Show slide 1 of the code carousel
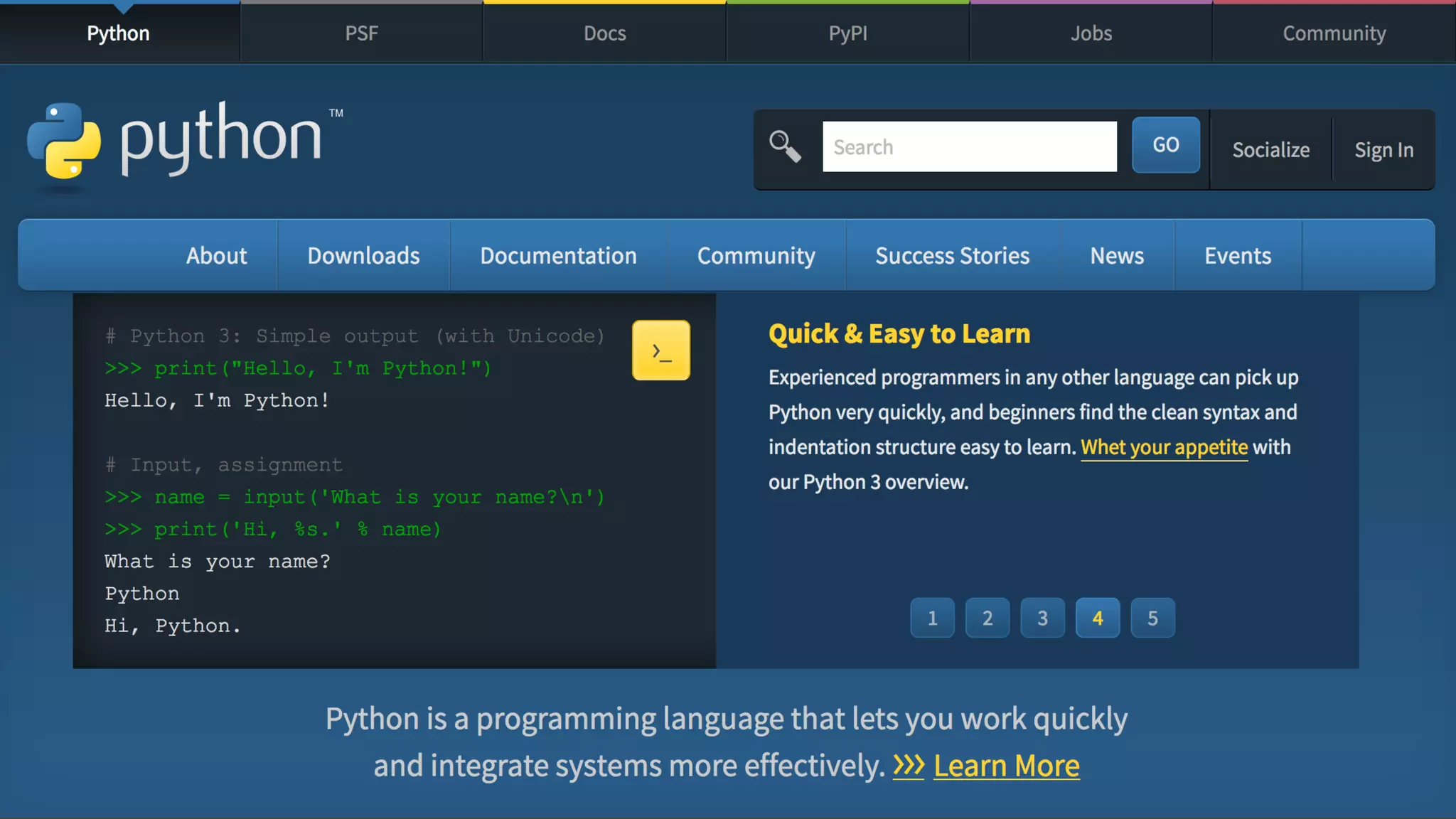The image size is (1456, 819). coord(932,618)
